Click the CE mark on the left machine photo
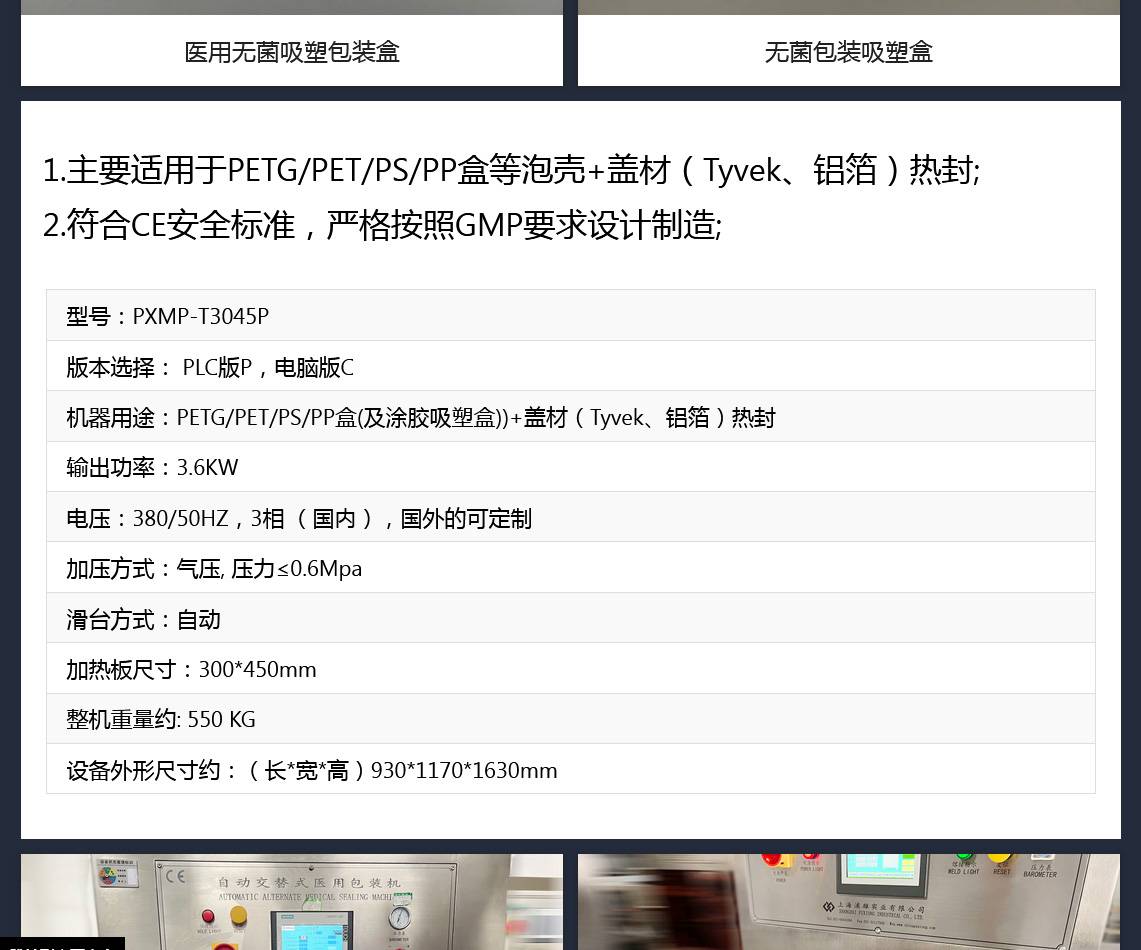Viewport: 1141px width, 950px height. pyautogui.click(x=176, y=877)
